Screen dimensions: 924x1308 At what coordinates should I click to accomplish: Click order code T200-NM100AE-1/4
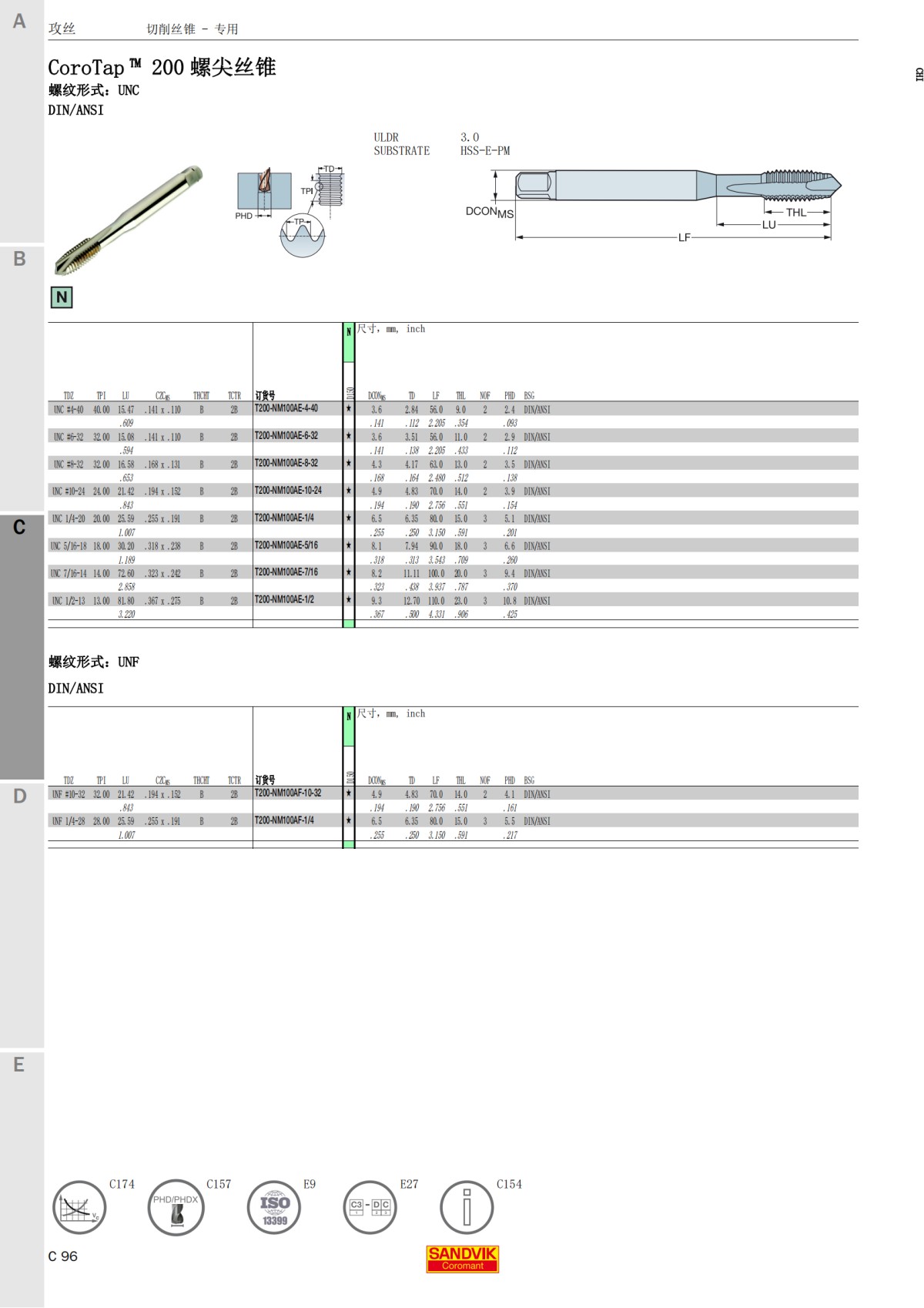(284, 518)
